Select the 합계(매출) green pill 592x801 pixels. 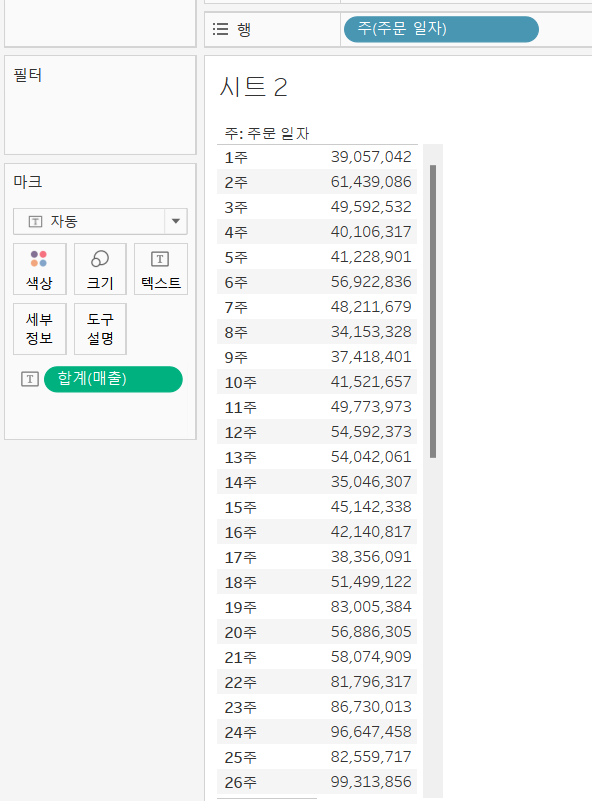coord(113,379)
